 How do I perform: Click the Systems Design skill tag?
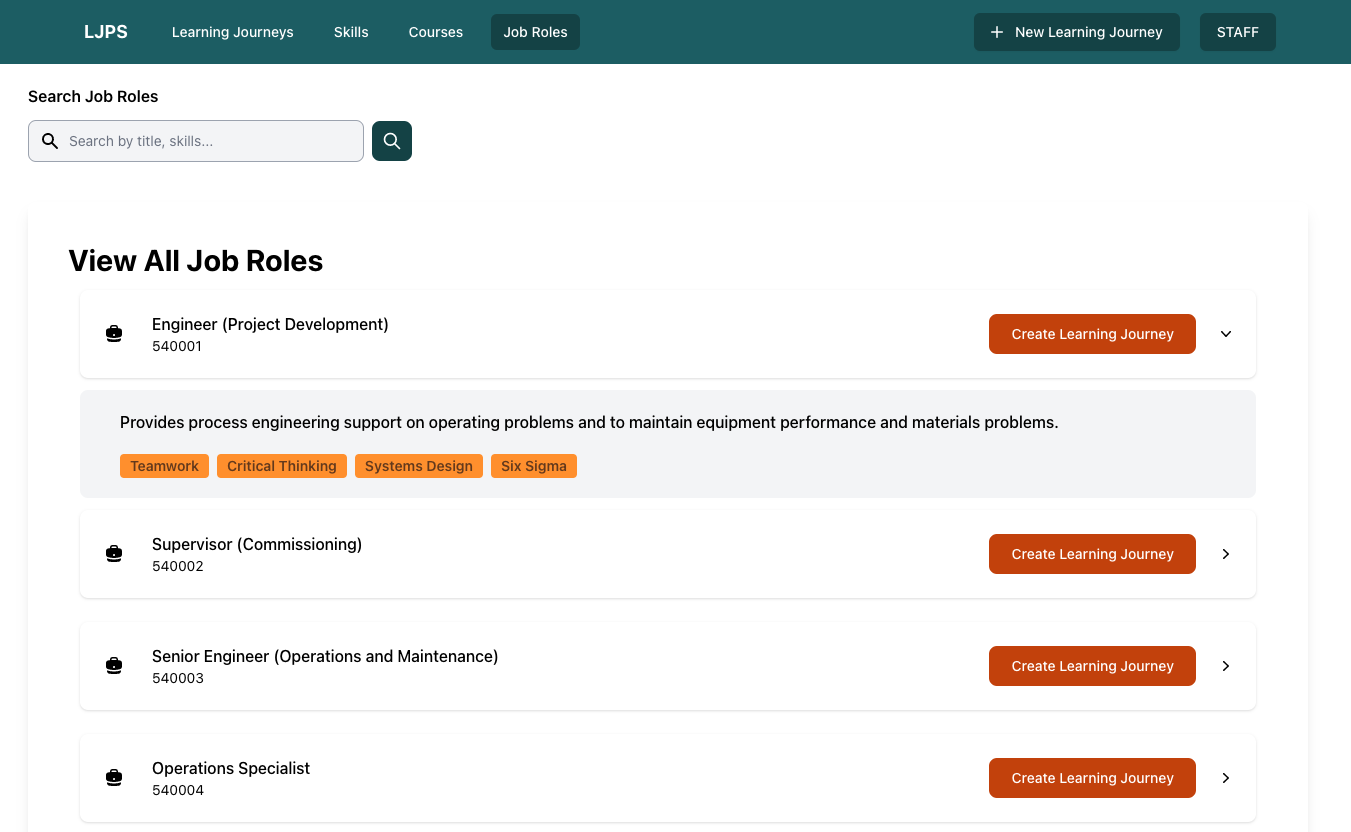point(419,466)
